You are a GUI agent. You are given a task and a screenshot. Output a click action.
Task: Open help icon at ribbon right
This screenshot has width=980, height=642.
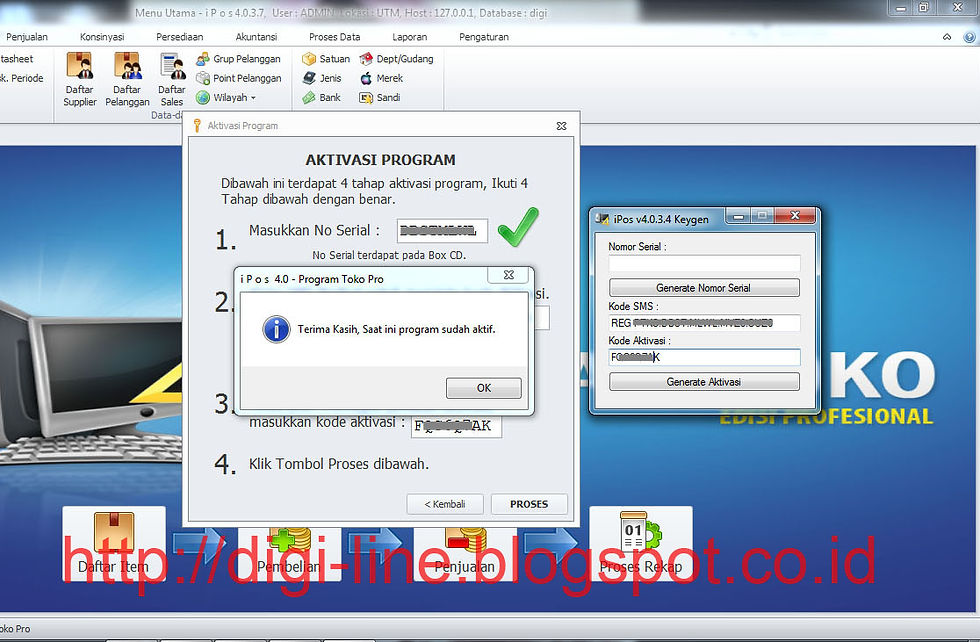(x=969, y=38)
